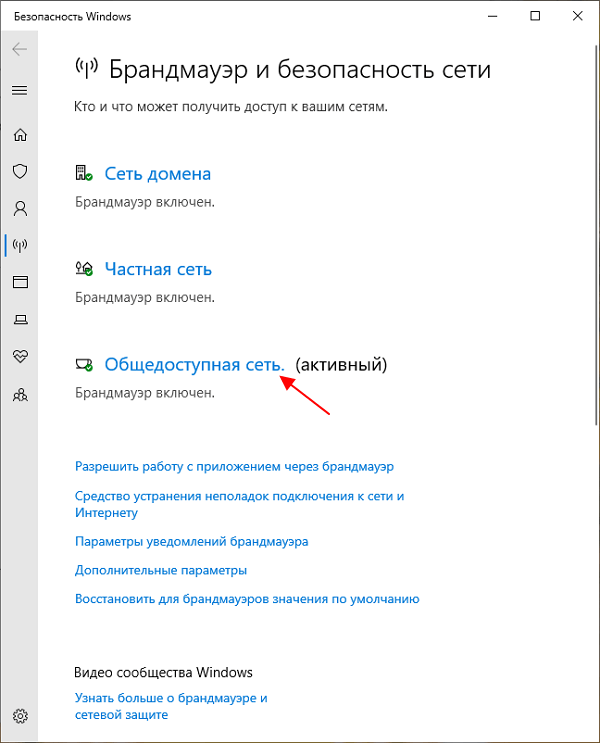The width and height of the screenshot is (600, 743).
Task: Click the private network house icon
Action: [x=84, y=268]
